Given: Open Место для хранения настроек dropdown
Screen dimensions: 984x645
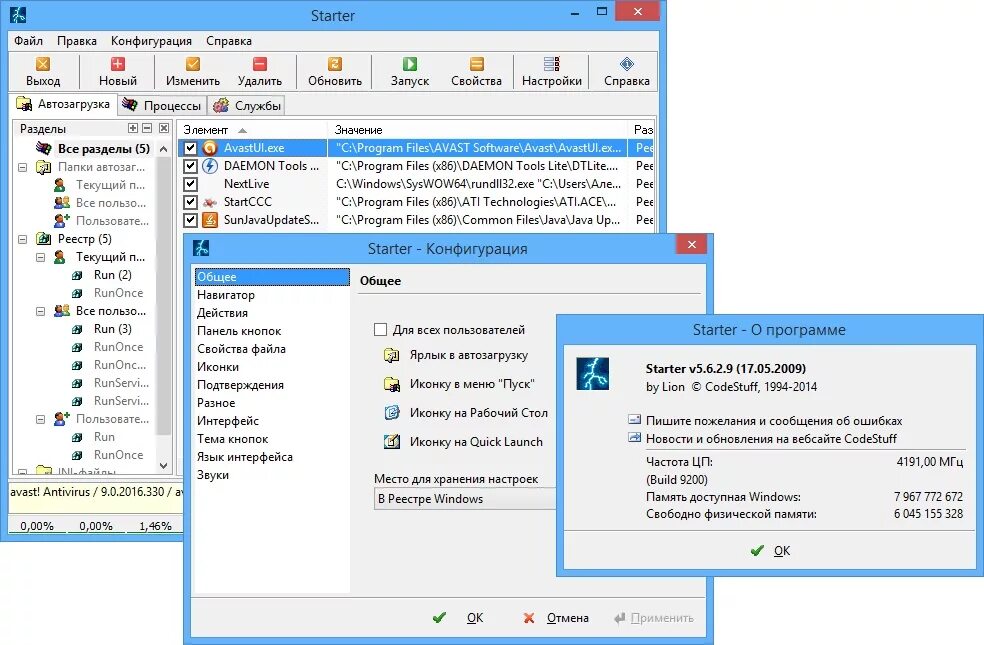Looking at the screenshot, I should click(465, 499).
